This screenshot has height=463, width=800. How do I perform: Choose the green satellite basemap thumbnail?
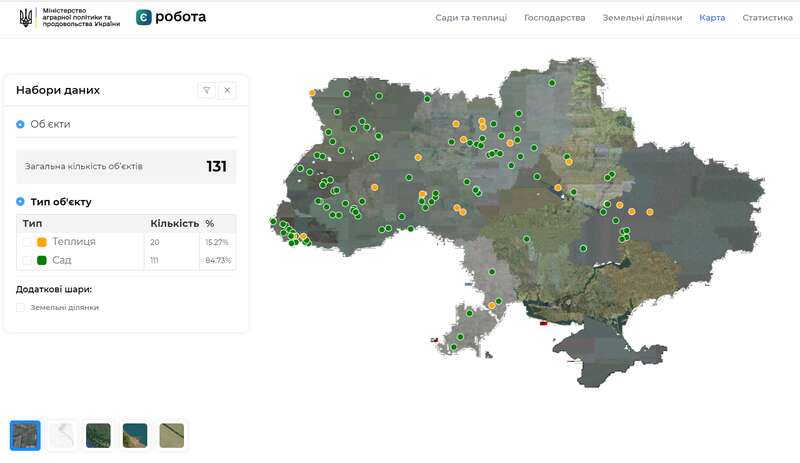pyautogui.click(x=98, y=435)
